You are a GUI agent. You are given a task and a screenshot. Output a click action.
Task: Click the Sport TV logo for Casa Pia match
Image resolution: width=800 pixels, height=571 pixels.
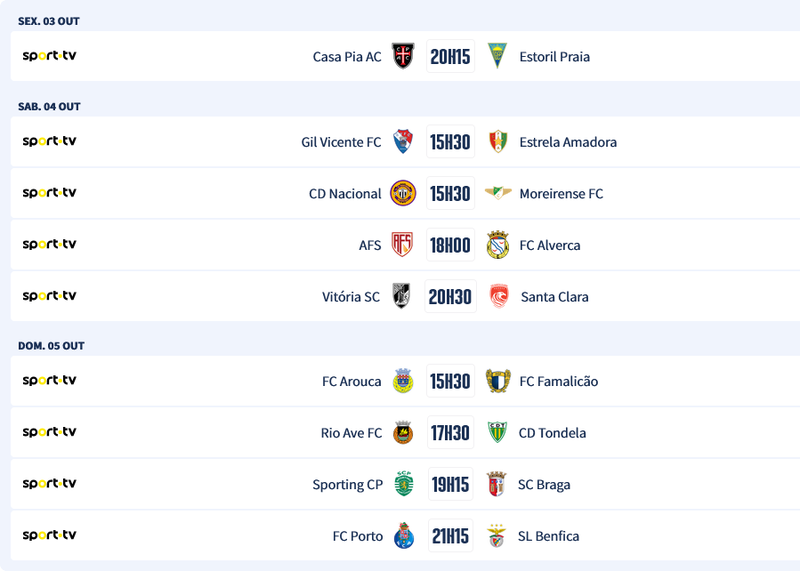pyautogui.click(x=49, y=56)
